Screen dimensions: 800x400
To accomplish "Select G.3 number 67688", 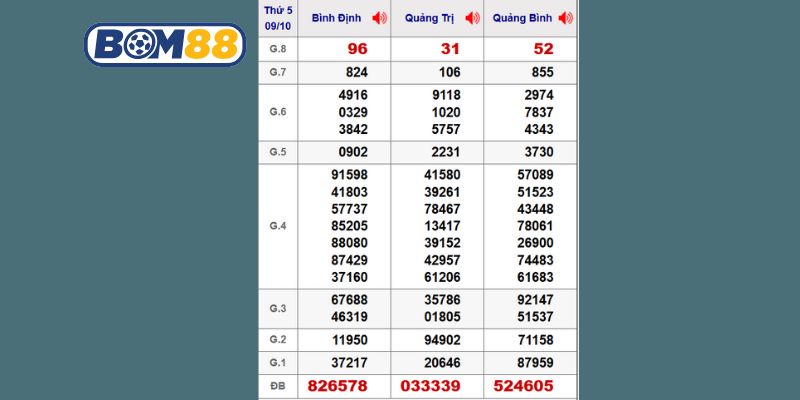I will point(349,299).
